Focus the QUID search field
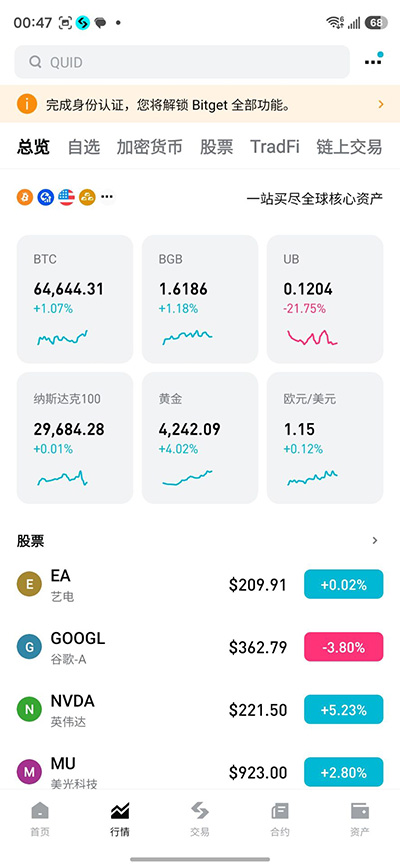The height and width of the screenshot is (867, 400). [x=182, y=62]
